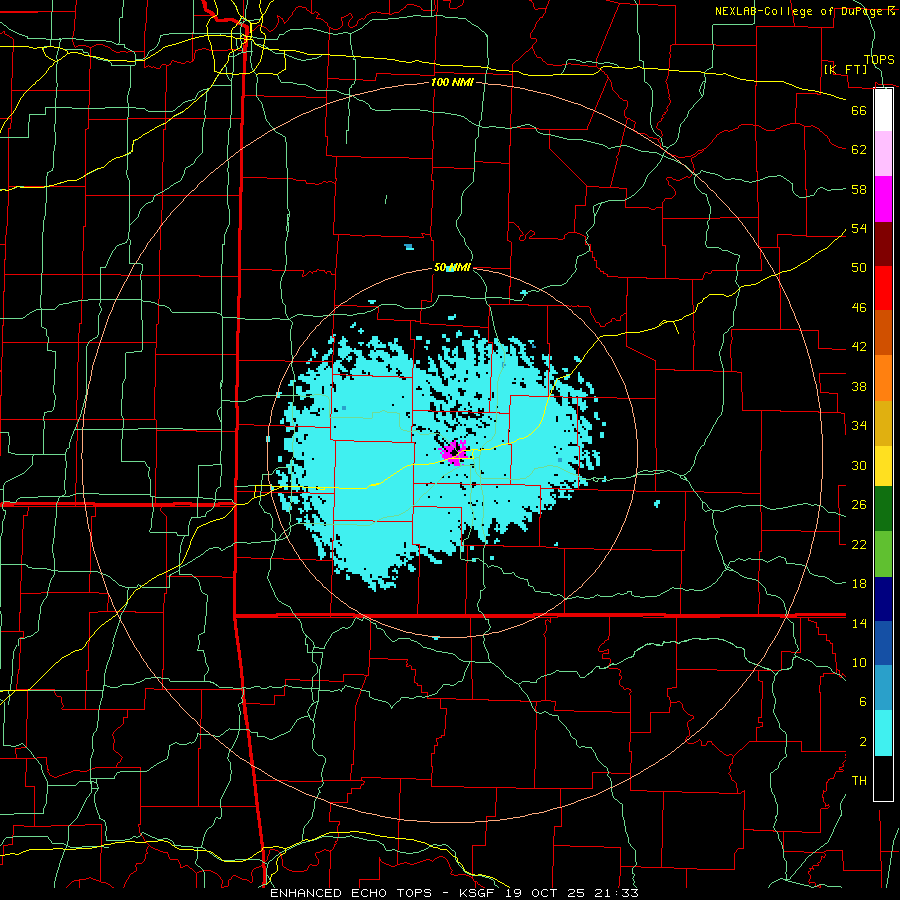Click the navy 22 kft legend swatch
This screenshot has width=900, height=900.
pos(883,599)
